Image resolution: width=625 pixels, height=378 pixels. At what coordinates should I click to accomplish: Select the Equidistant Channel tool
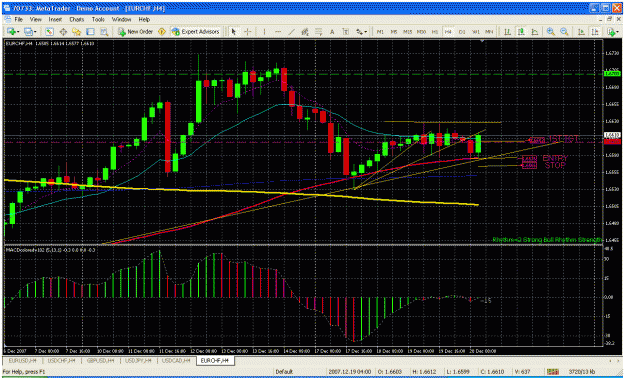coord(305,32)
